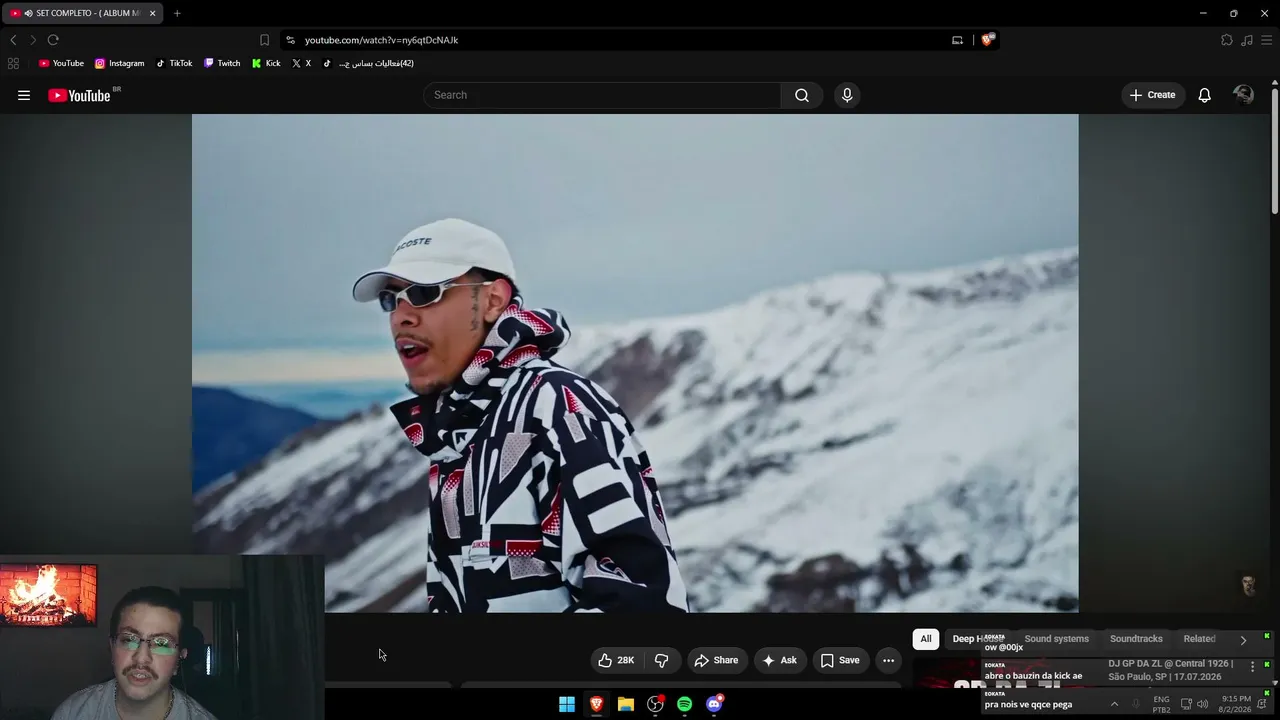
Task: Like the video with thumbs up
Action: [616, 660]
